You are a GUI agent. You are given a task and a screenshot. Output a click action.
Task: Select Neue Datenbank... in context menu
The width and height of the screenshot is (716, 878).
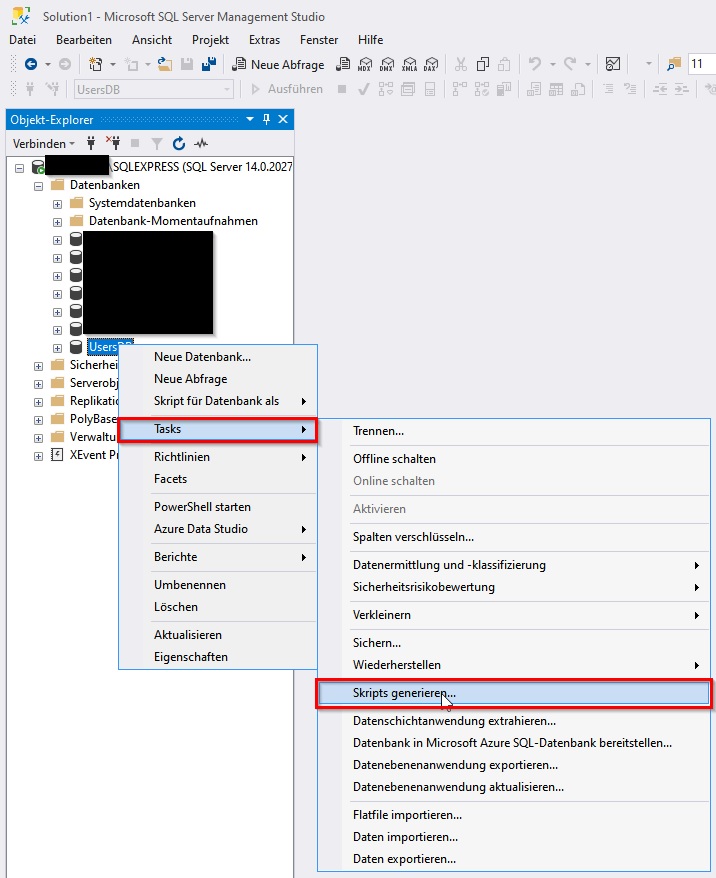tap(218, 357)
